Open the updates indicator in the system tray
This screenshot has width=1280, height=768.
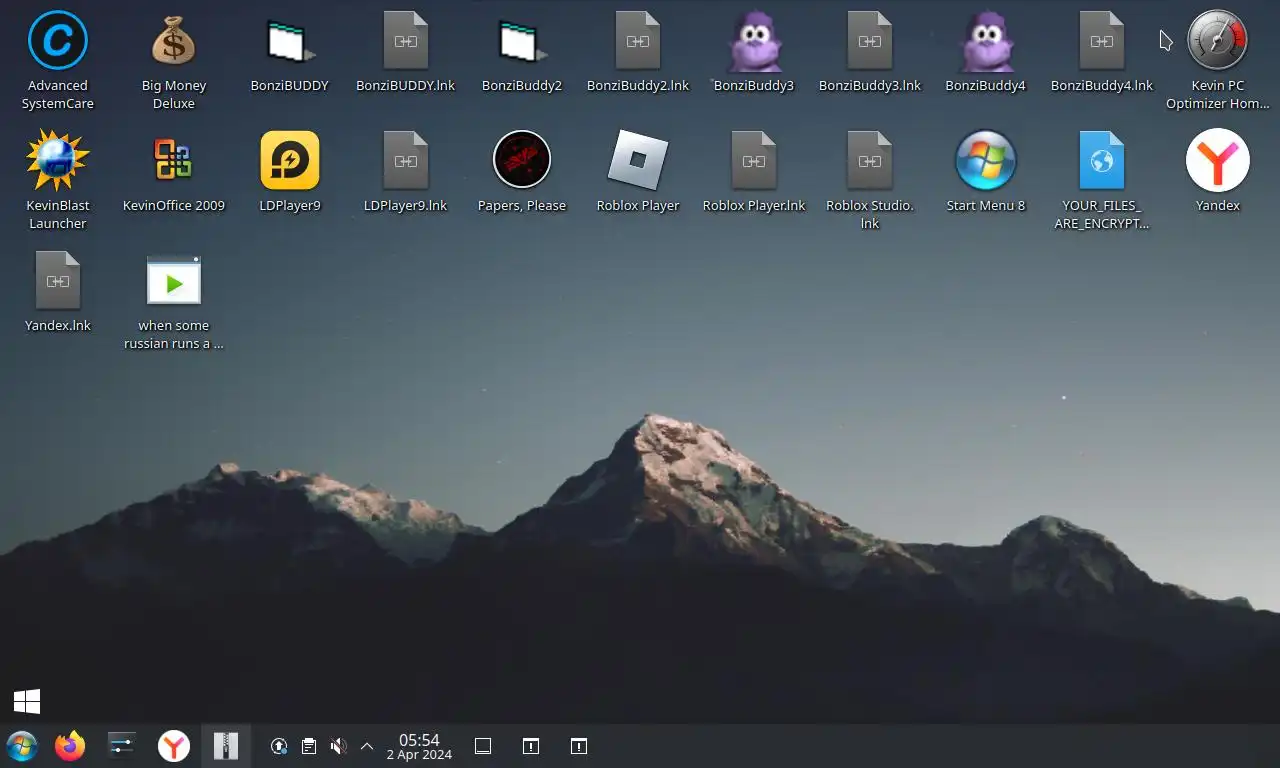coord(279,746)
